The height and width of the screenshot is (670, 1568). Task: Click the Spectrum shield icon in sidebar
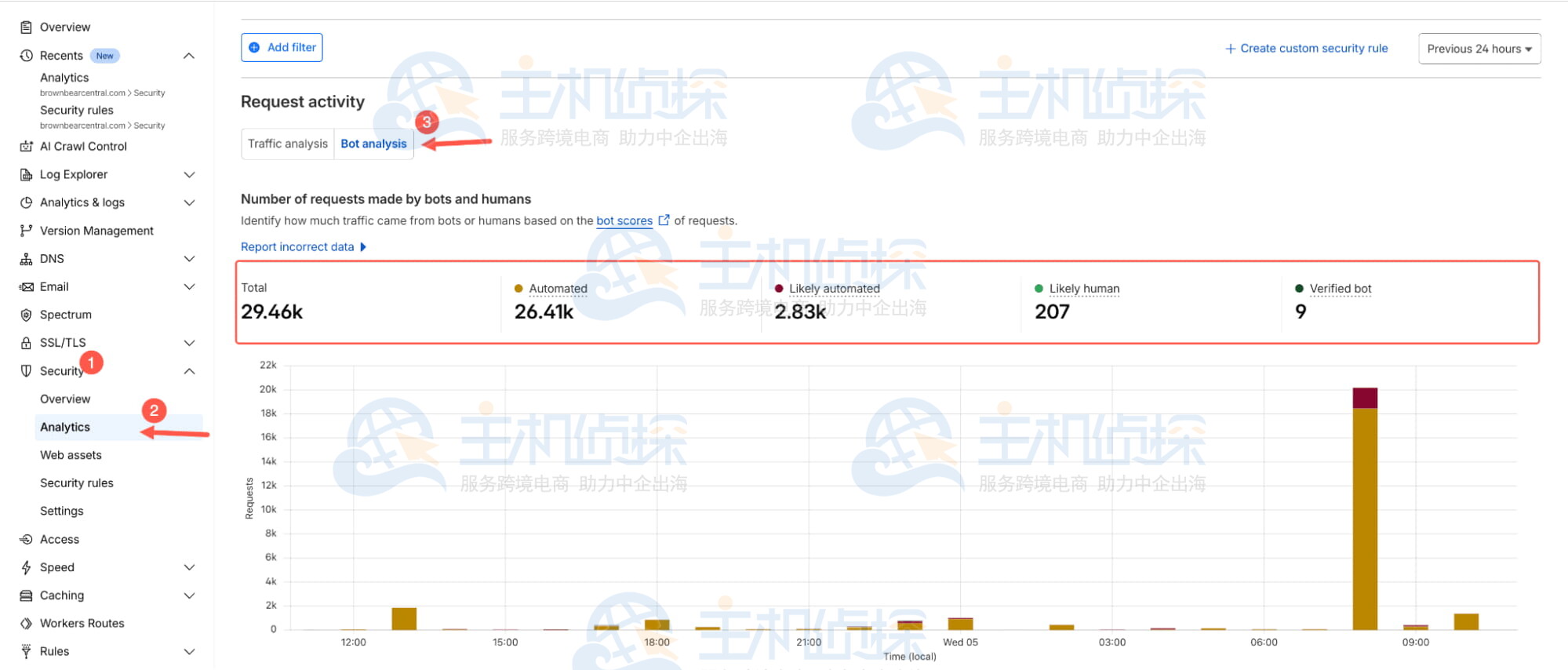(26, 315)
